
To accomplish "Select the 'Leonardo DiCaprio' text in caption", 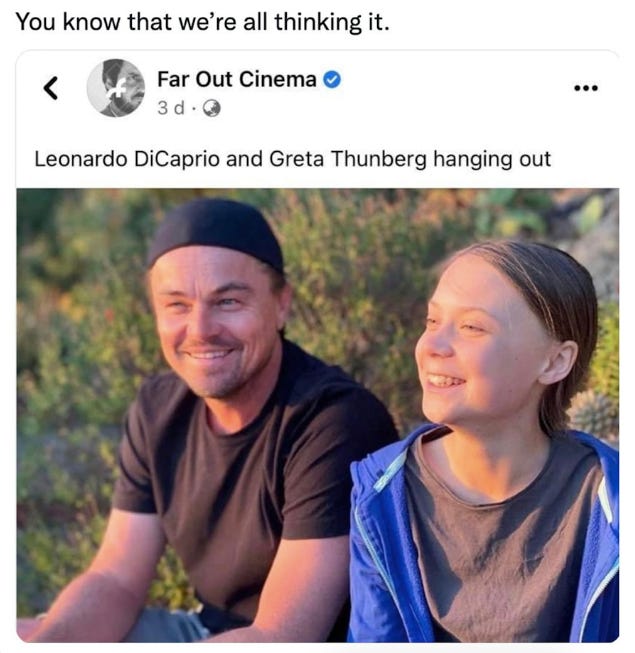I will click(x=127, y=159).
